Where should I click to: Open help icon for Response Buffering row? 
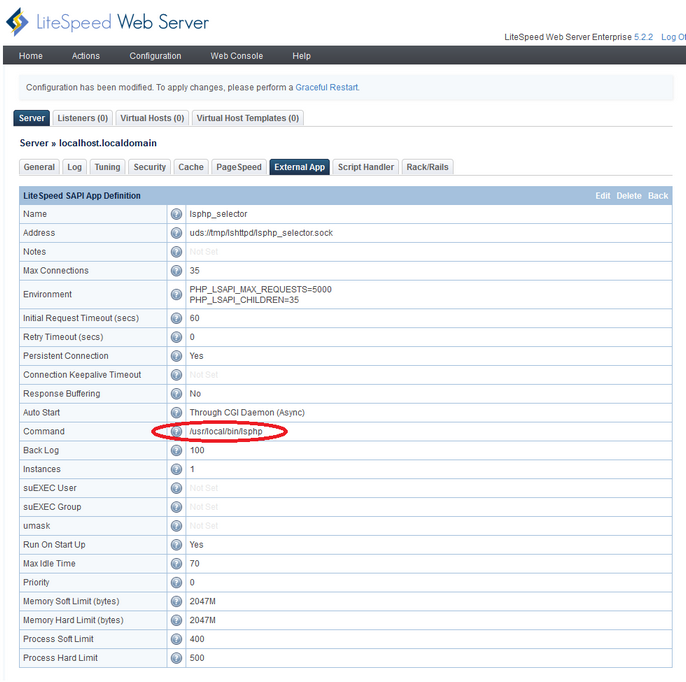(x=176, y=394)
